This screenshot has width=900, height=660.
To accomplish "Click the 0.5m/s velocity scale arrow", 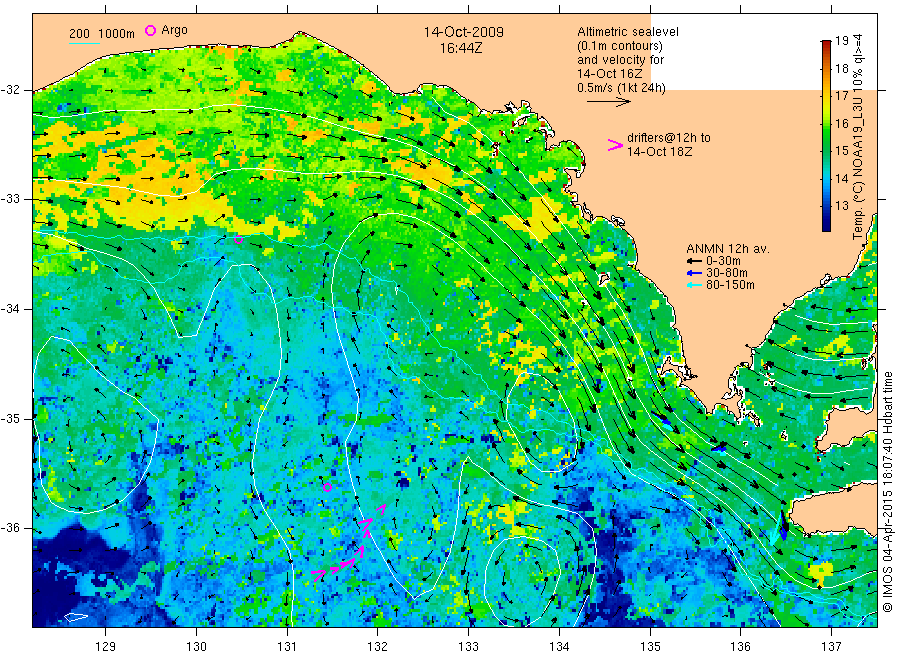I will pos(609,102).
